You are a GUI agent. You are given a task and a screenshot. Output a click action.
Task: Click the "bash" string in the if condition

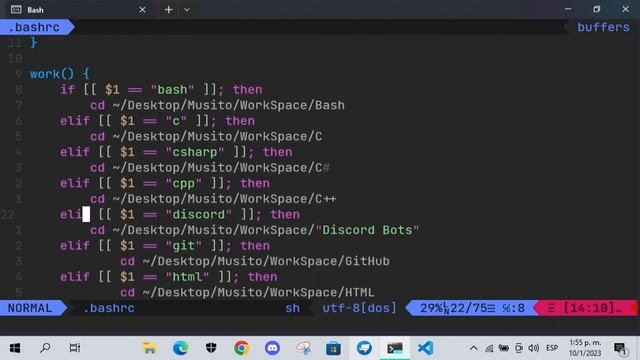172,89
